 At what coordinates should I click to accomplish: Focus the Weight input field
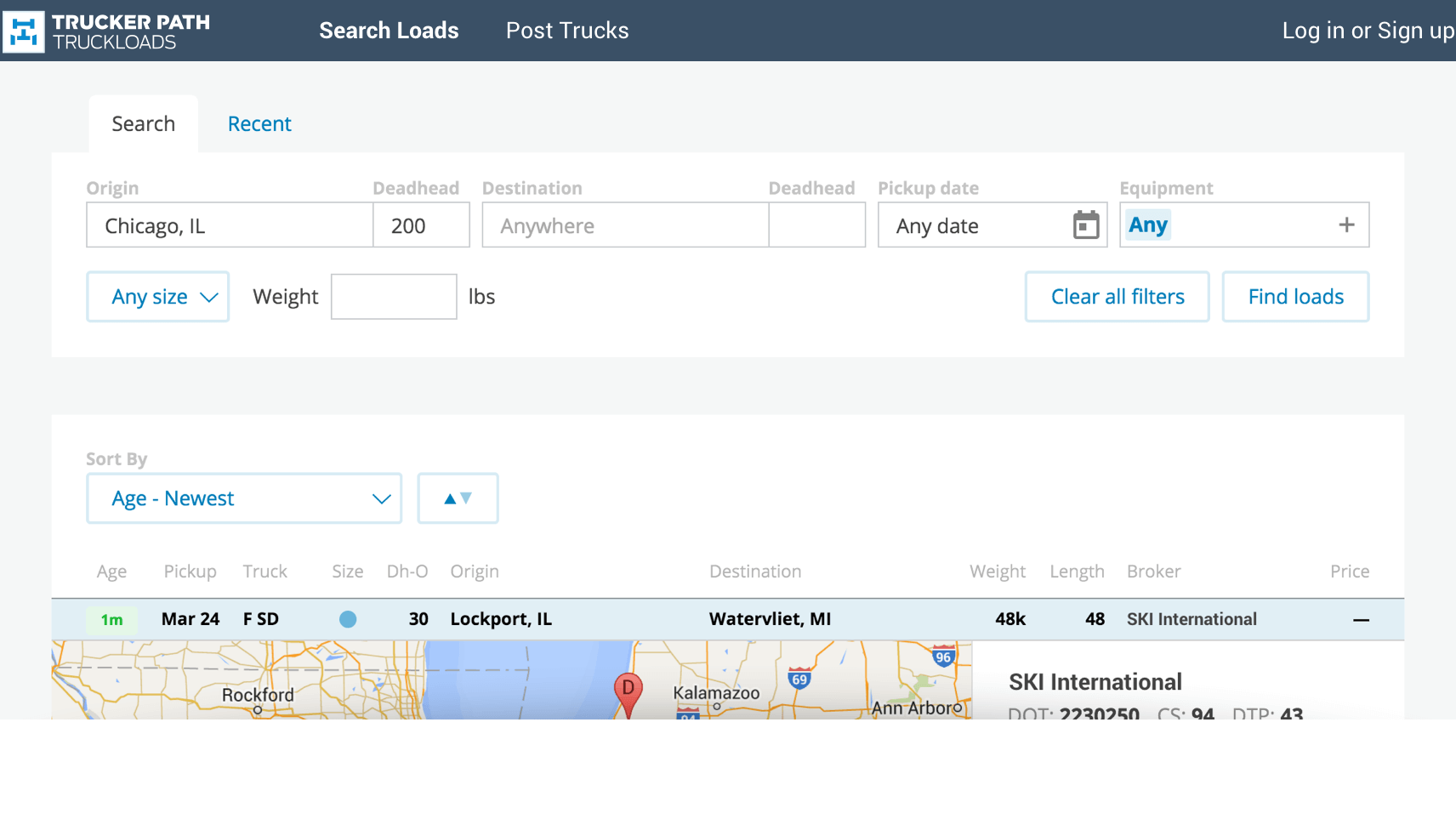coord(394,297)
